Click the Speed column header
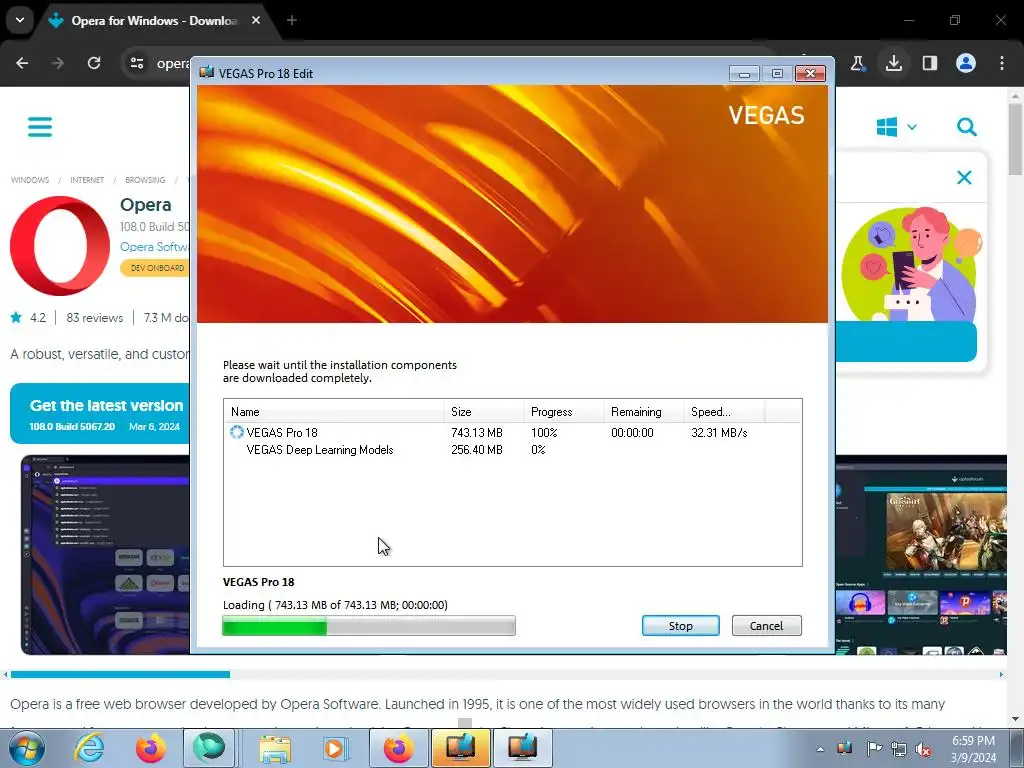 (724, 411)
